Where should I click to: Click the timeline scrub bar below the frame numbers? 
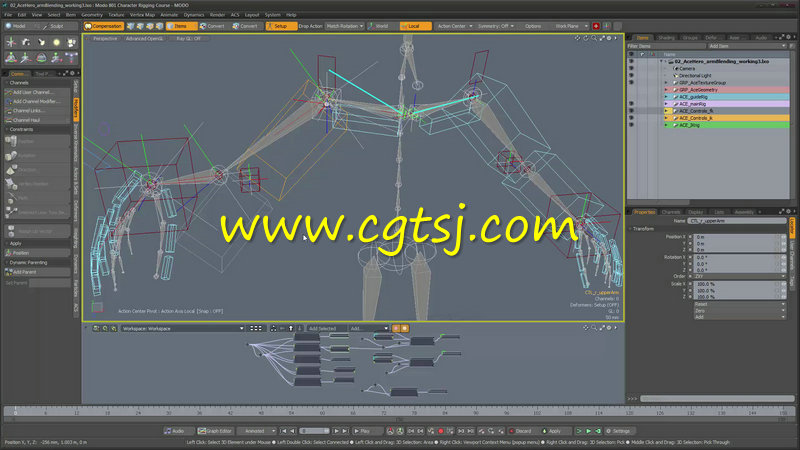coord(399,419)
